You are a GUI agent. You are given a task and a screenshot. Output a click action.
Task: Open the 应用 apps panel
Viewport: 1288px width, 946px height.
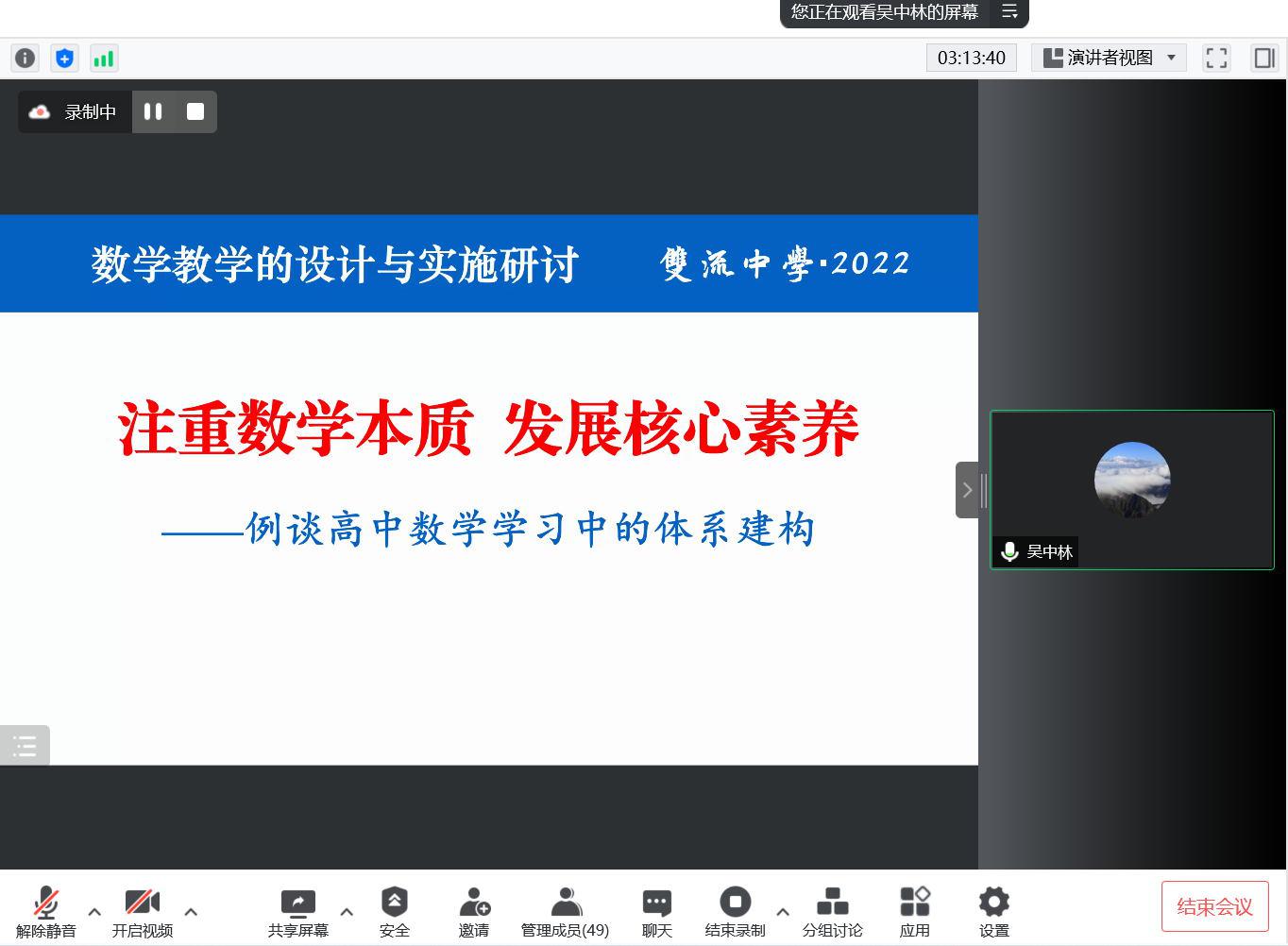915,909
